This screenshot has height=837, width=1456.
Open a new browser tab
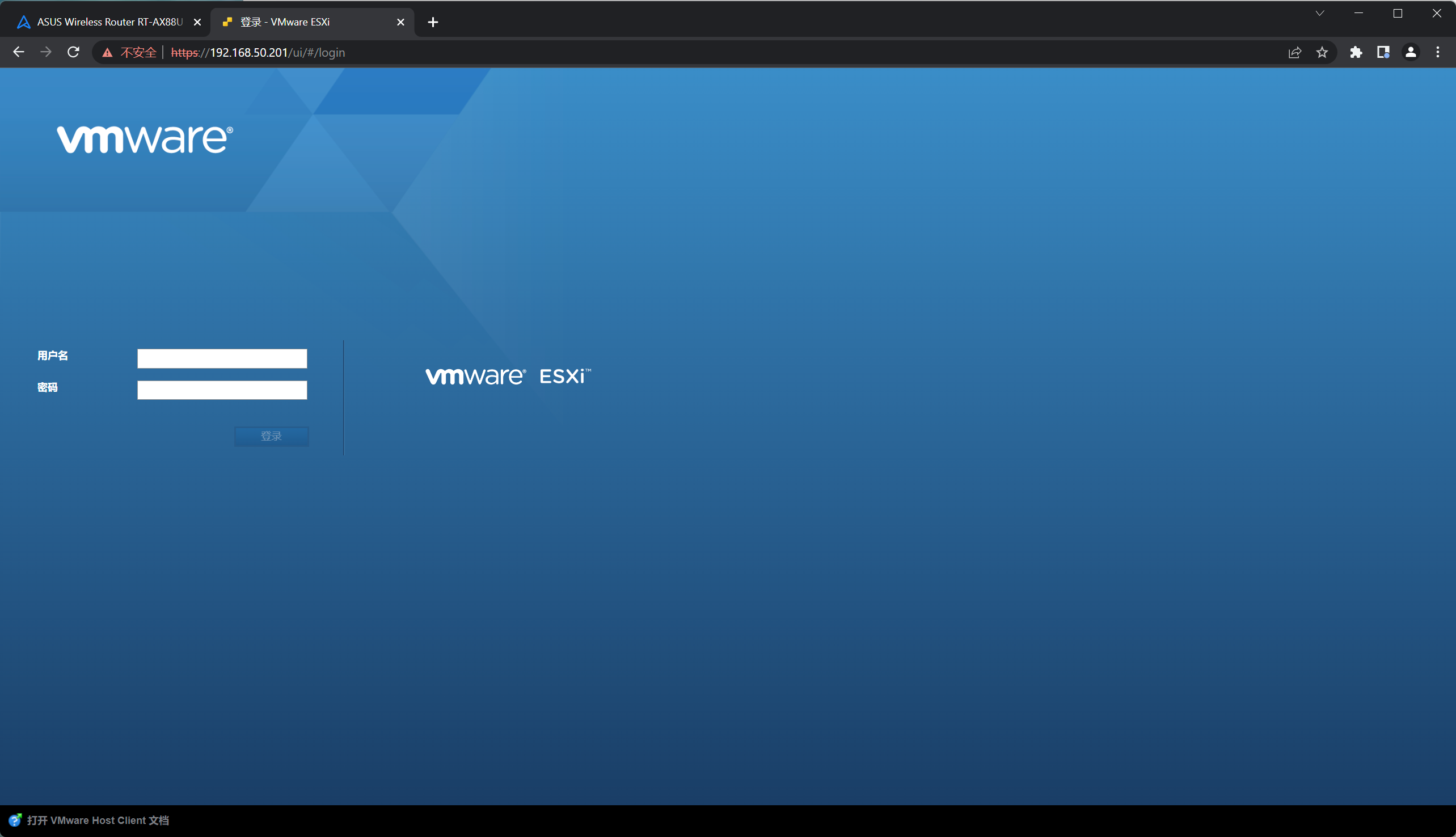433,22
